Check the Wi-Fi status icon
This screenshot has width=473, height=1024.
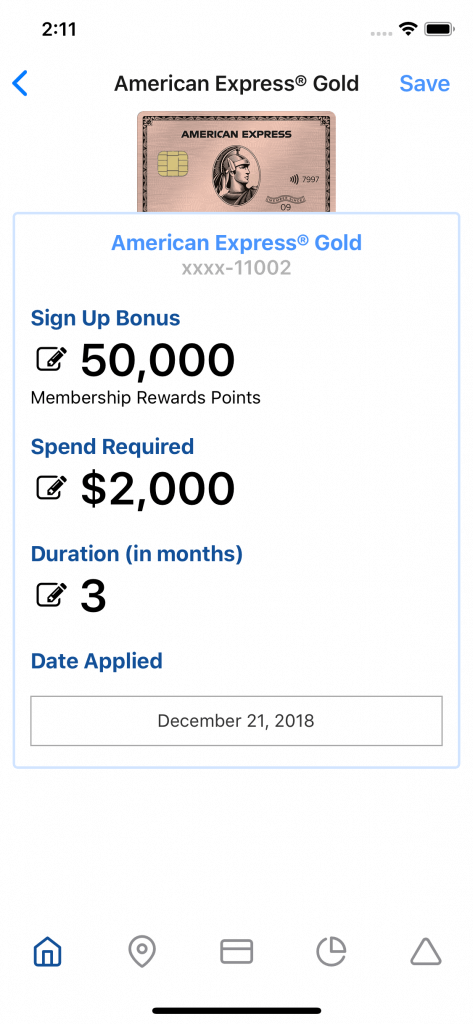410,29
